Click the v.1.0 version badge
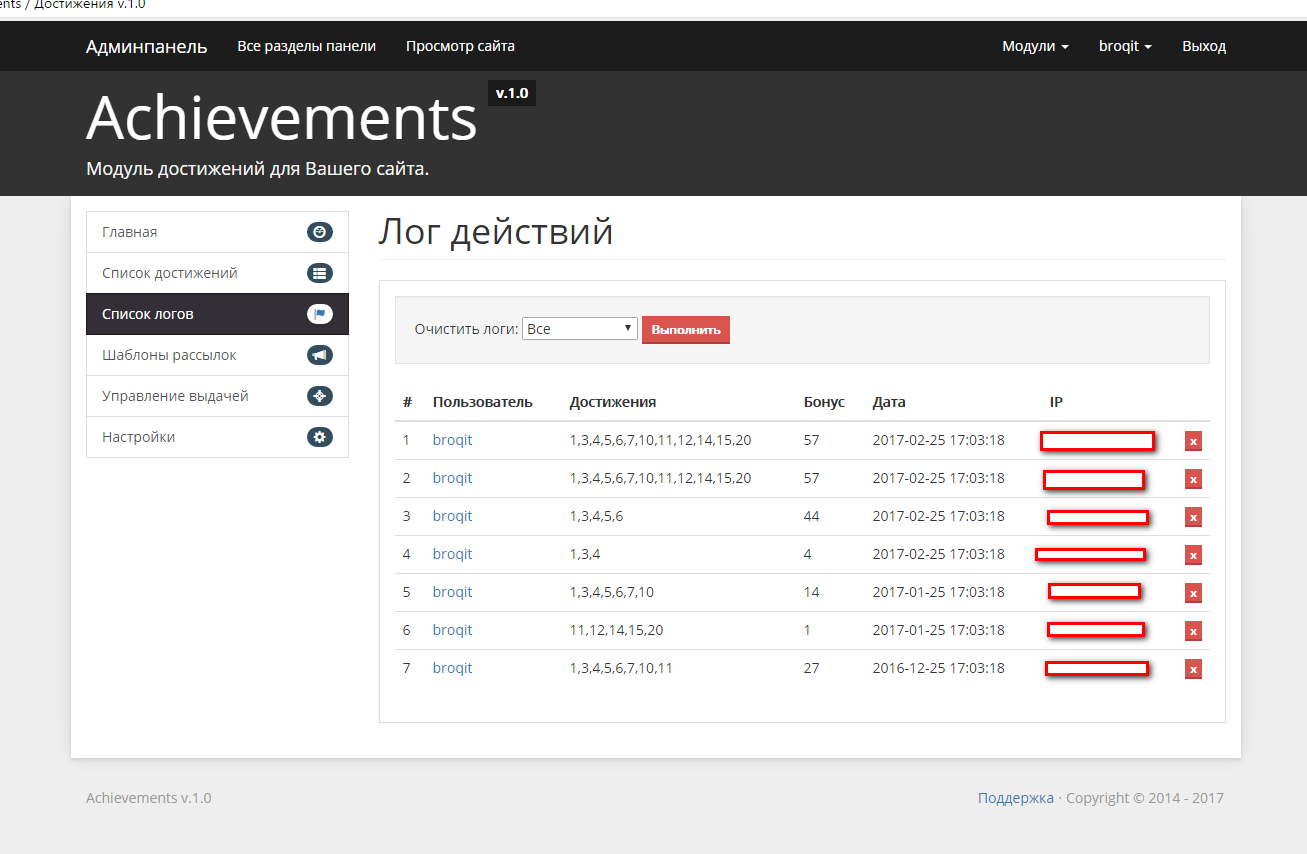Screen dimensions: 1307x854 pyautogui.click(x=511, y=94)
